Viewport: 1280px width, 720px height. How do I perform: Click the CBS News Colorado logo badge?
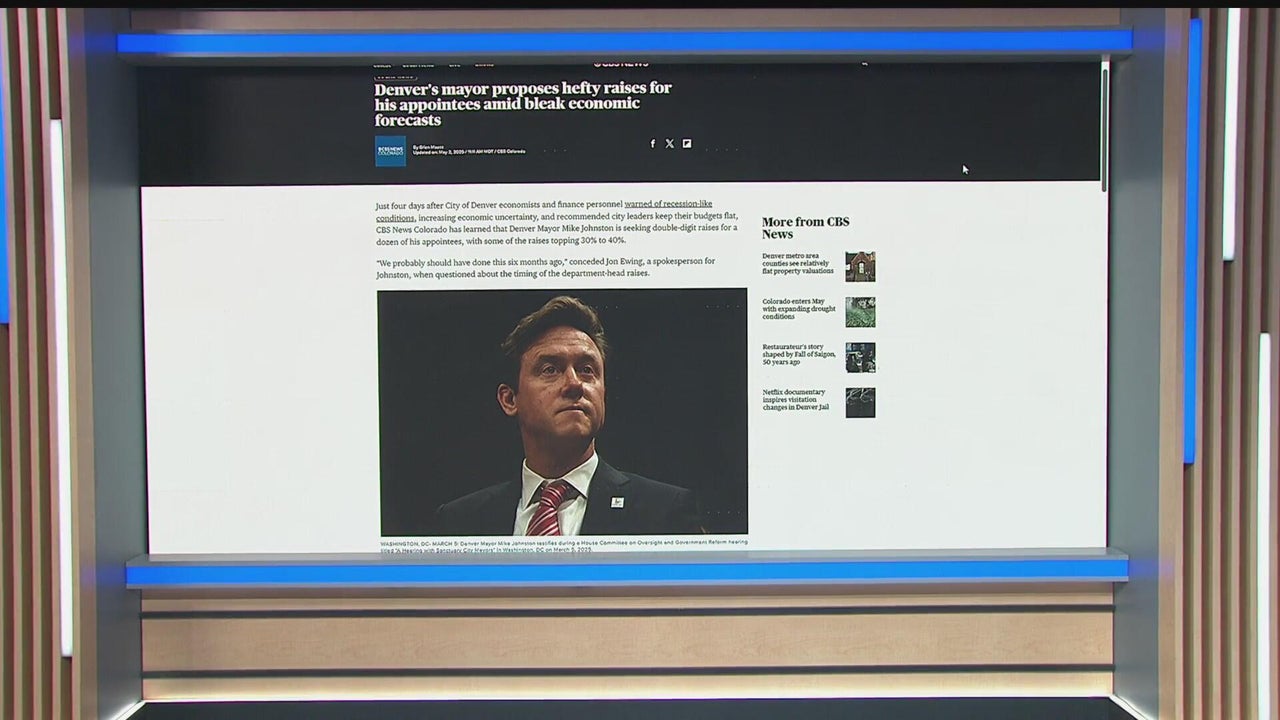pos(390,150)
